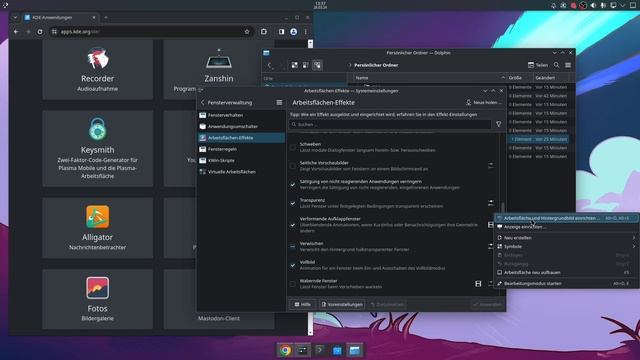The image size is (640, 360).
Task: Open Fensterverhalten settings page
Action: tap(241, 115)
